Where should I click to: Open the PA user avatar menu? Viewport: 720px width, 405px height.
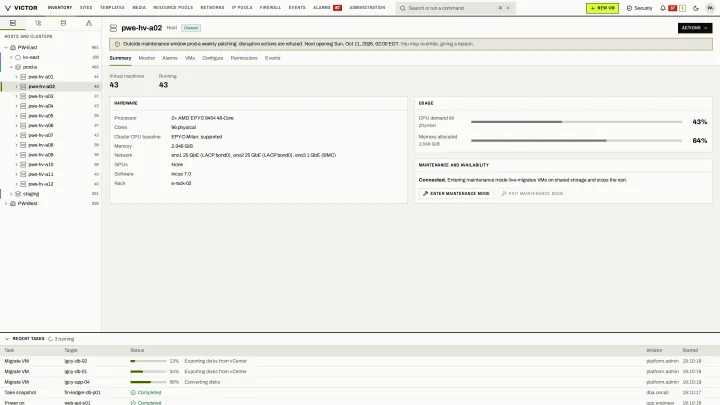pos(710,8)
